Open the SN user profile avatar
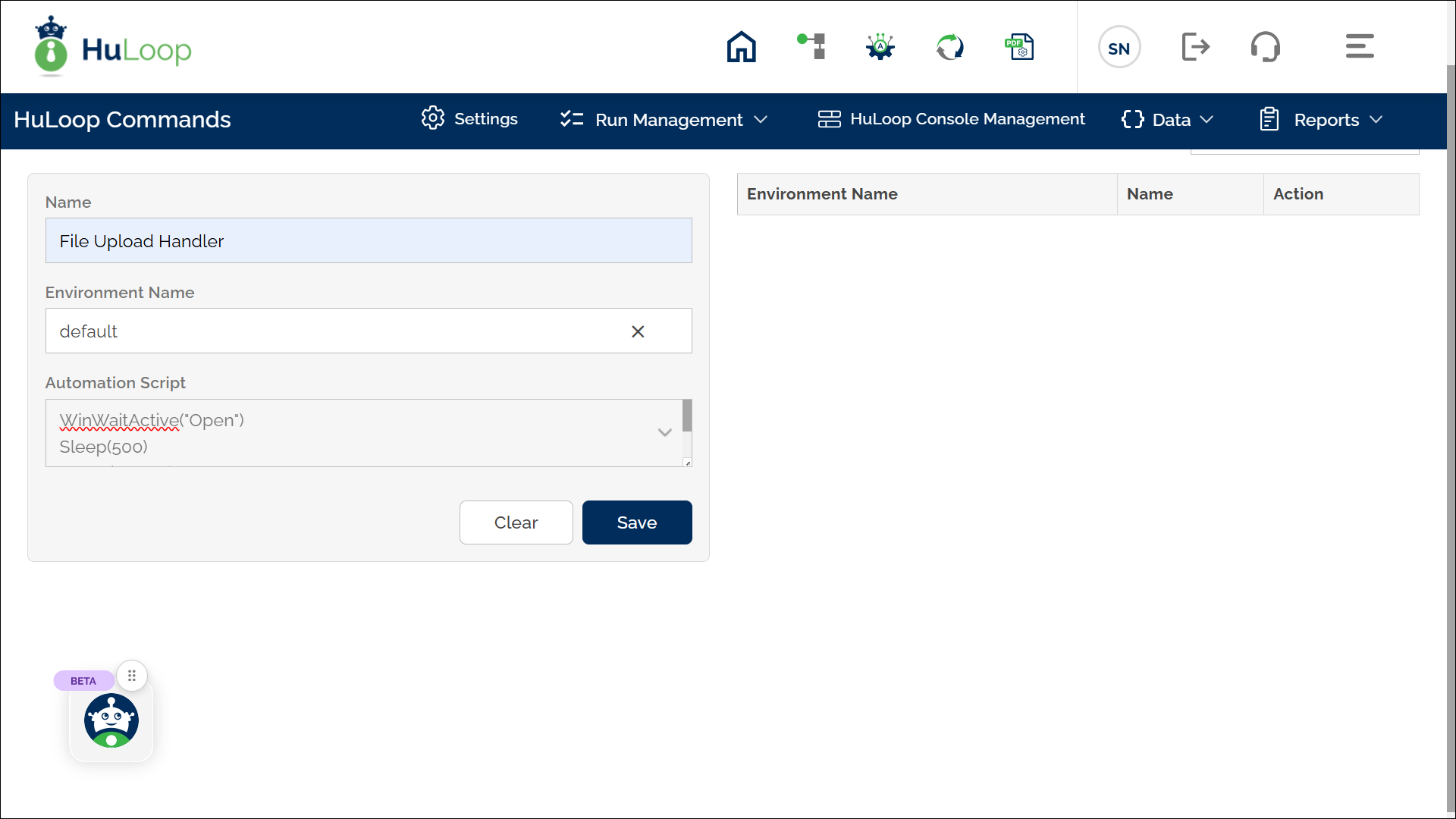This screenshot has width=1456, height=819. click(1119, 48)
